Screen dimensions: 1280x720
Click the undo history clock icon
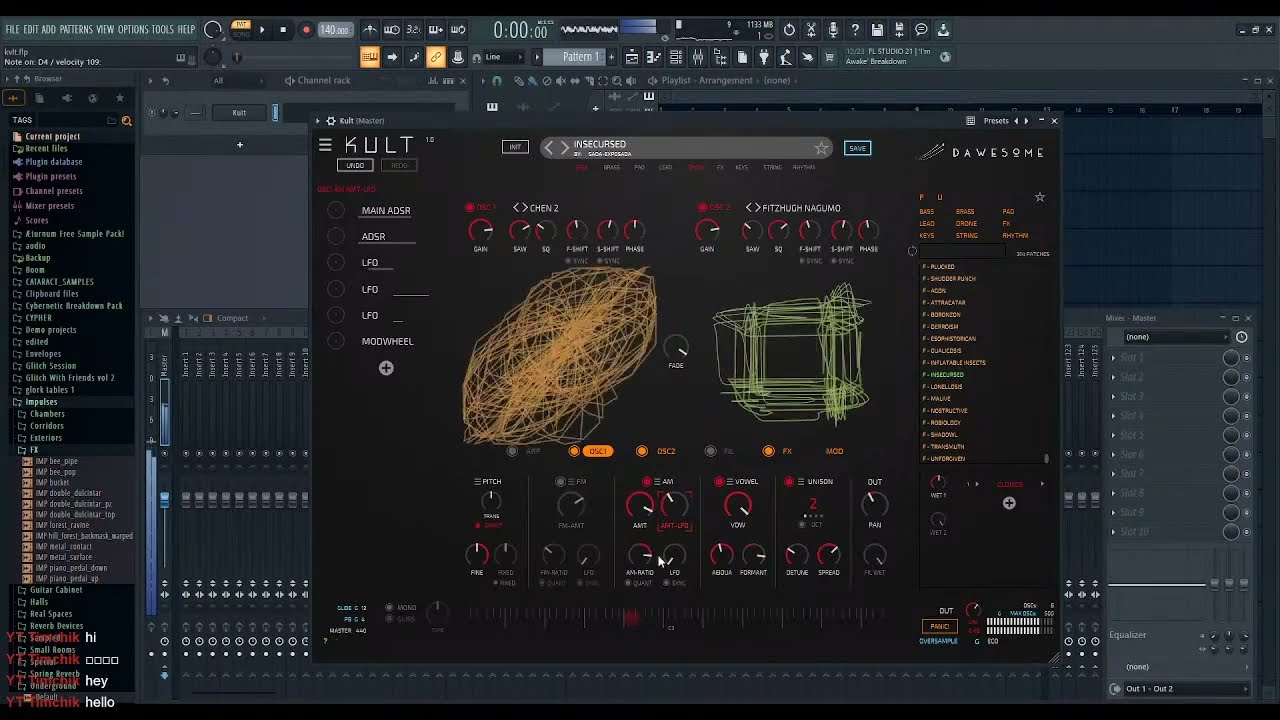pyautogui.click(x=789, y=30)
